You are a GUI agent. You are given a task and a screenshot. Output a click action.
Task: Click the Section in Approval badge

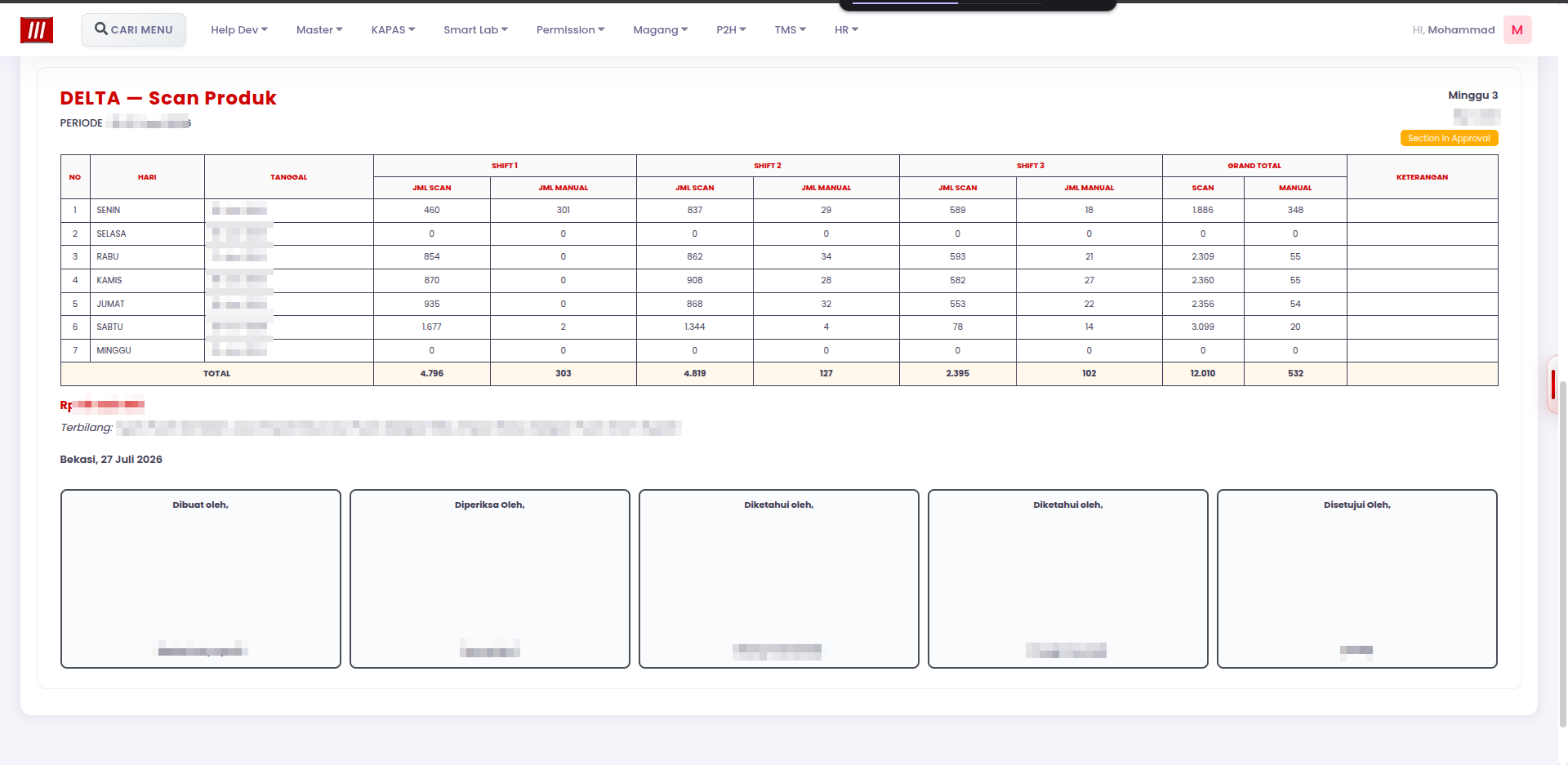coord(1449,138)
